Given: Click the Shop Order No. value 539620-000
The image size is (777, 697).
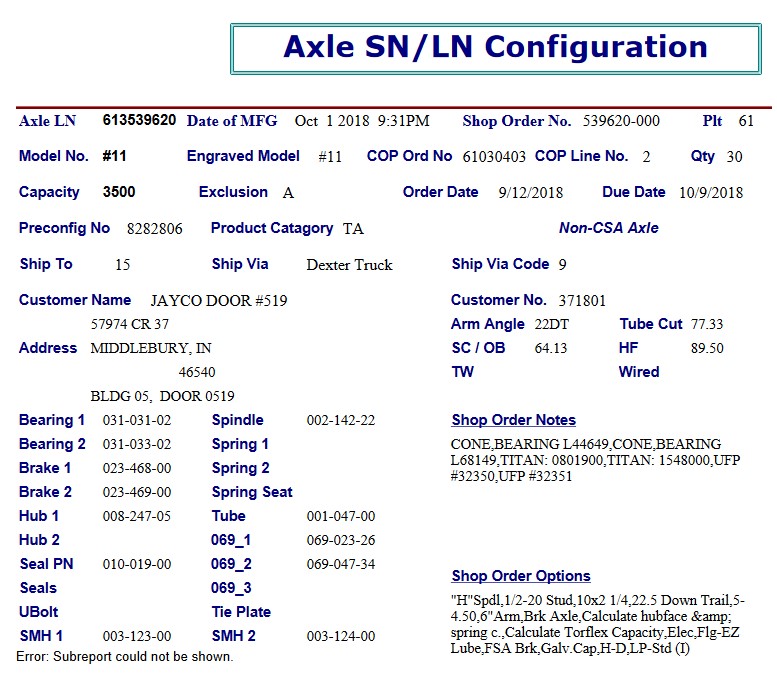Looking at the screenshot, I should [621, 121].
